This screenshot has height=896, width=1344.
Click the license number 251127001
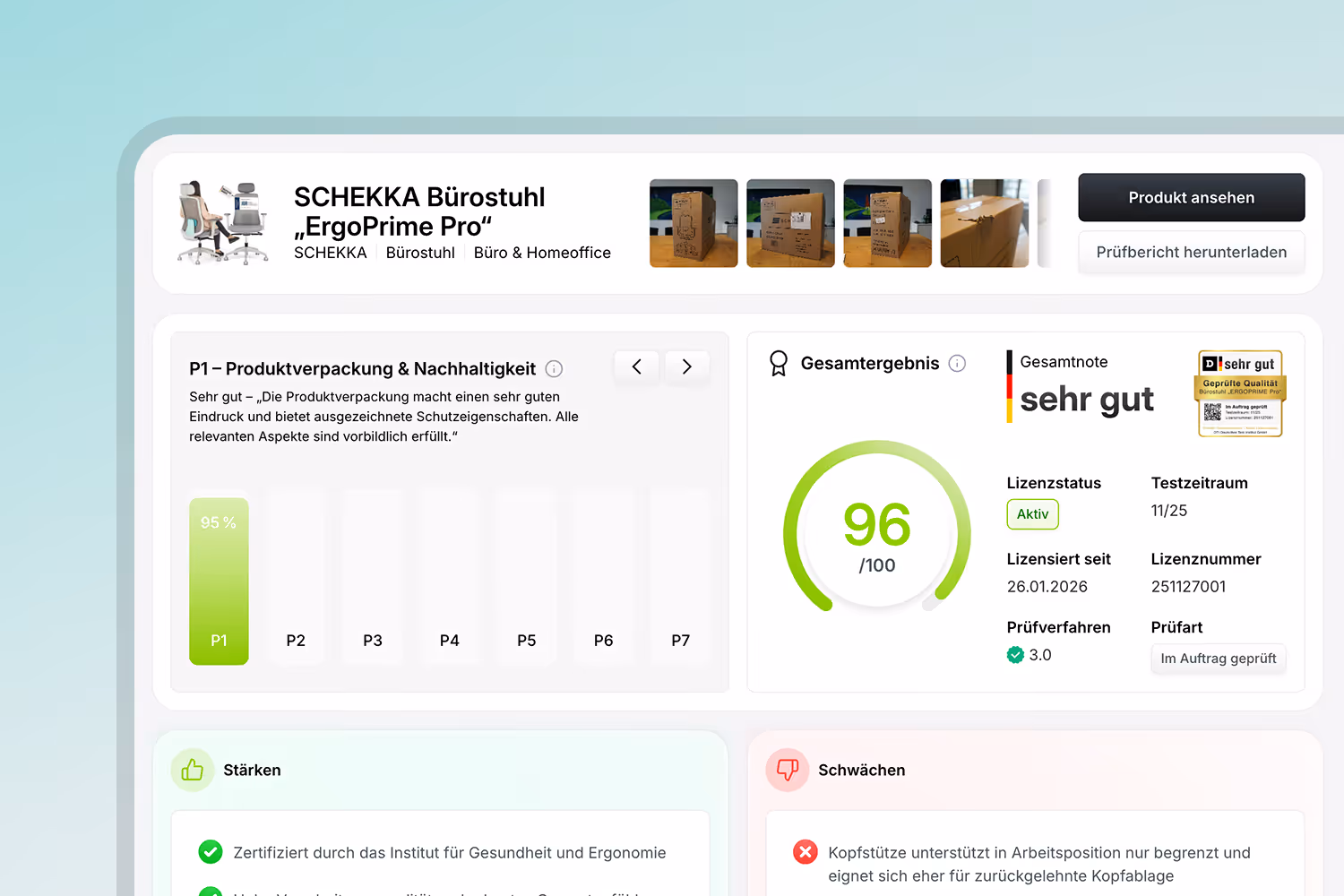(1188, 587)
